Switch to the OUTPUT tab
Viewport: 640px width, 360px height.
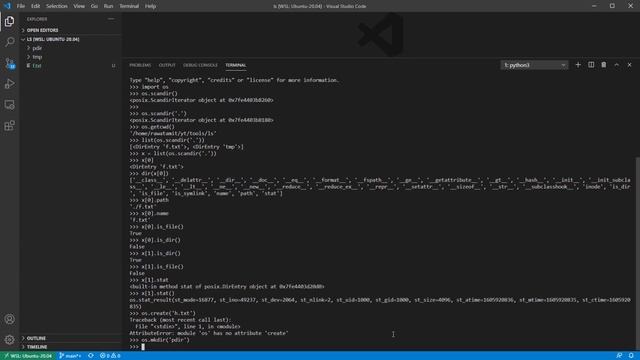(x=167, y=65)
